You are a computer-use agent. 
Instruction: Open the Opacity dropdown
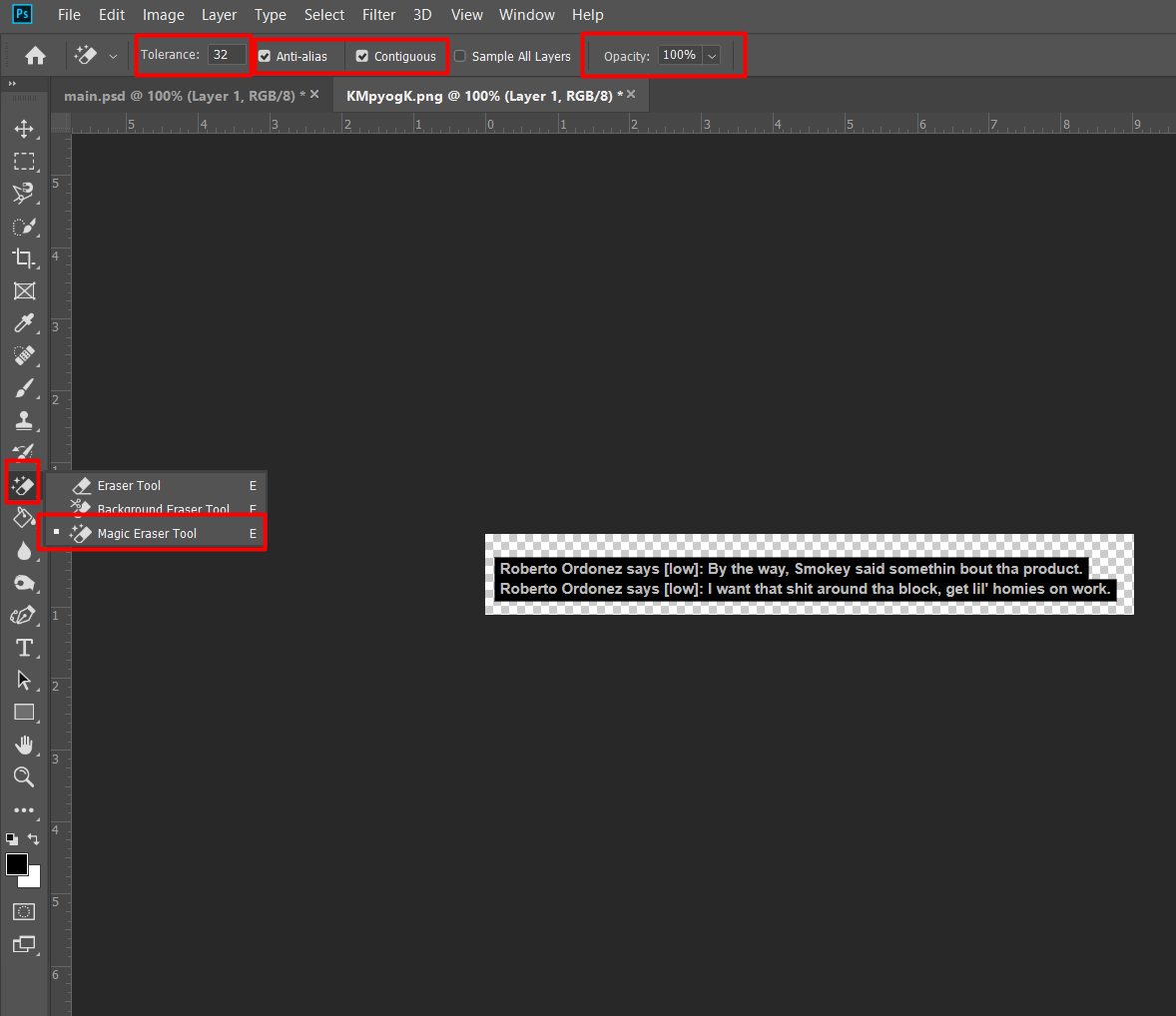711,56
